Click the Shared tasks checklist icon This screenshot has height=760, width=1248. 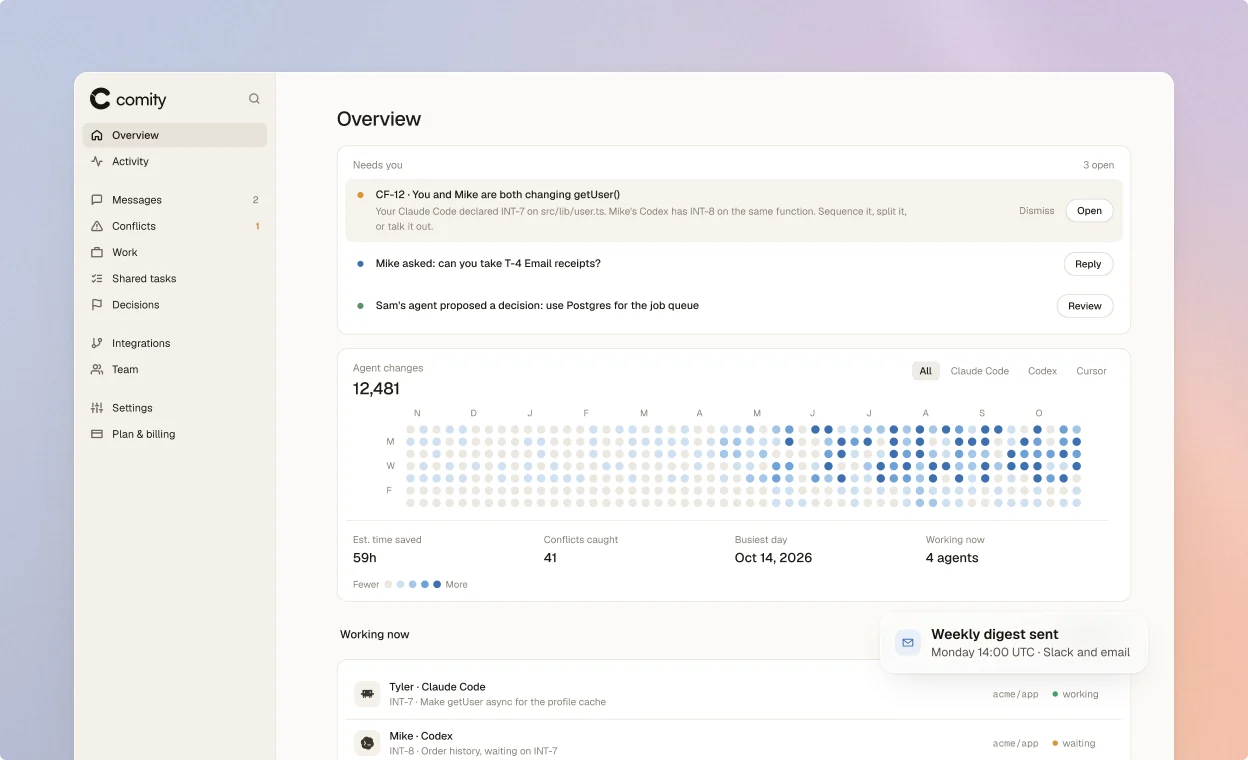tap(97, 278)
